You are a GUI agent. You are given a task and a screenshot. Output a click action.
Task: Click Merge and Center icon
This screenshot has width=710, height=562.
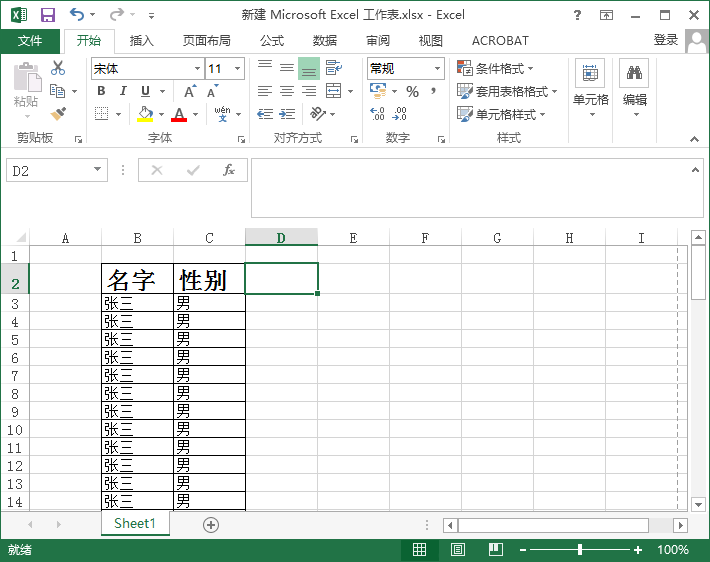pyautogui.click(x=334, y=91)
